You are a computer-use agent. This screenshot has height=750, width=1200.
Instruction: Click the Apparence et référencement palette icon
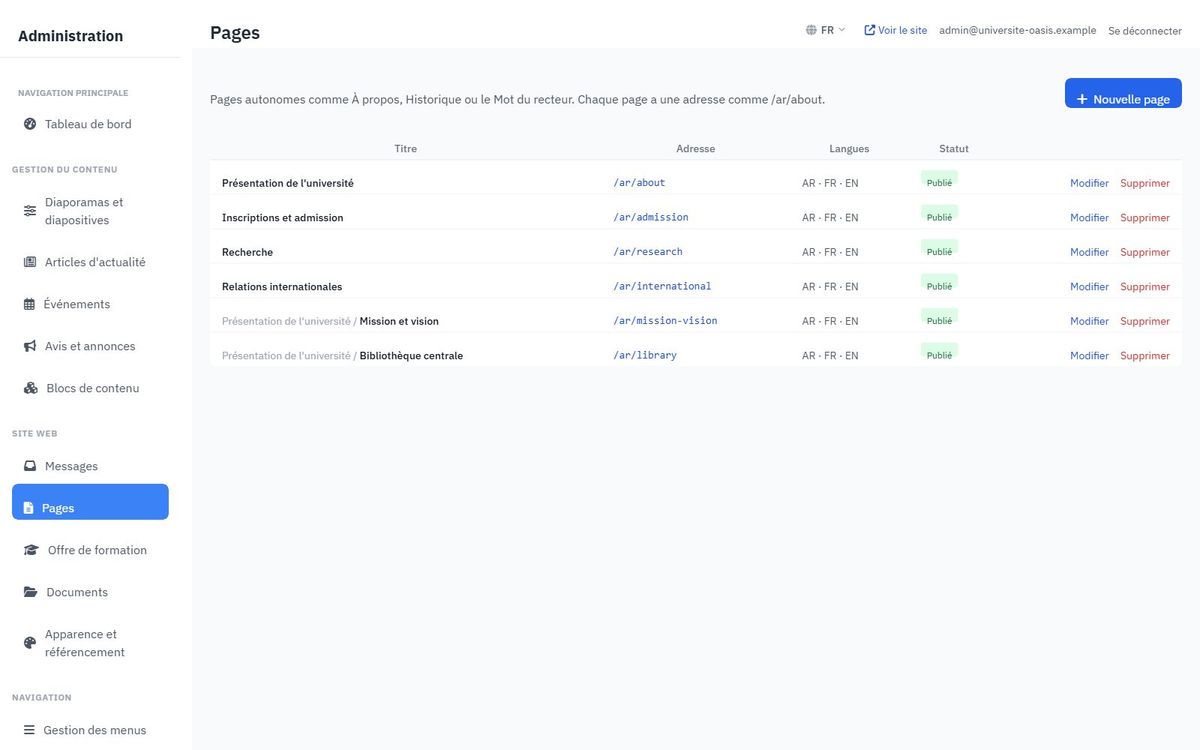[x=30, y=643]
